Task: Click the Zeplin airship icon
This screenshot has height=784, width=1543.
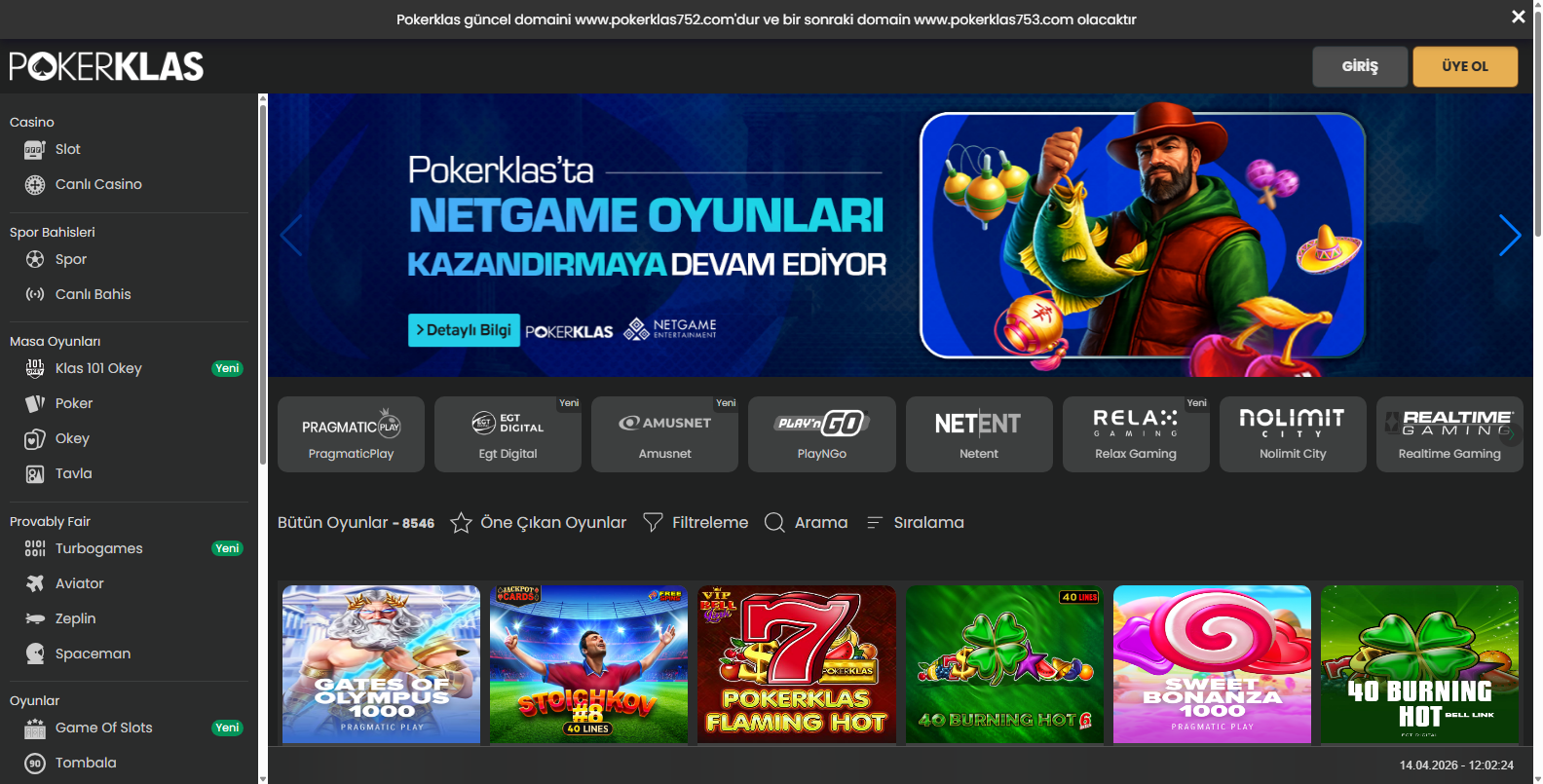Action: [x=35, y=618]
